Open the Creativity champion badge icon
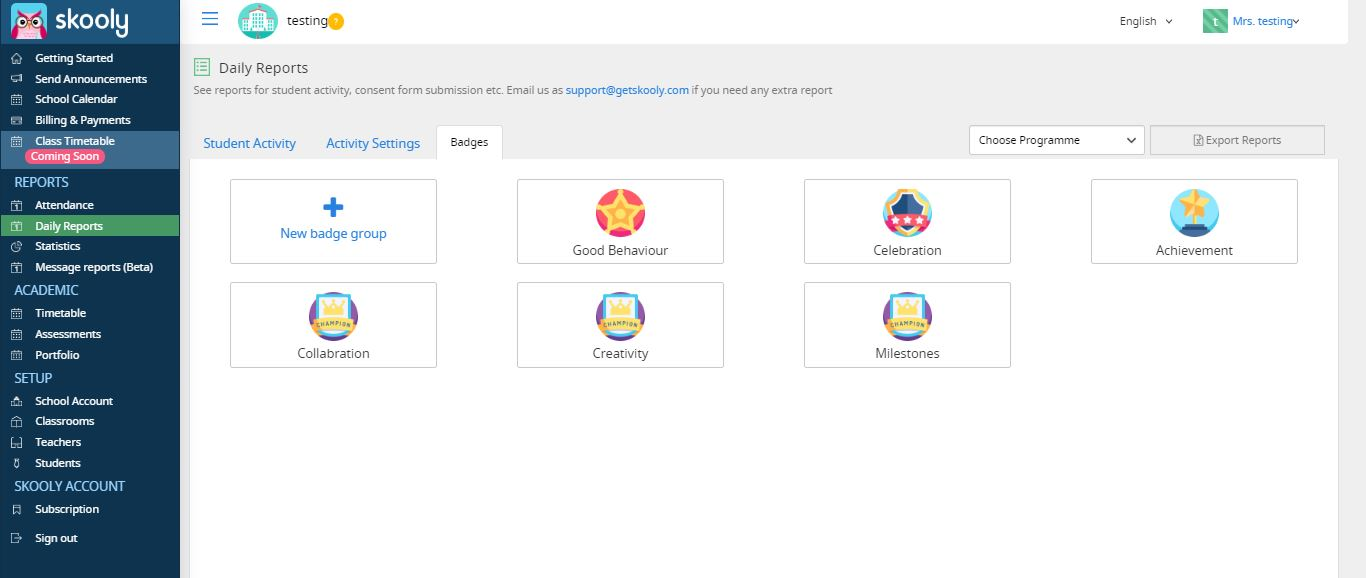Viewport: 1366px width, 578px height. 620,316
